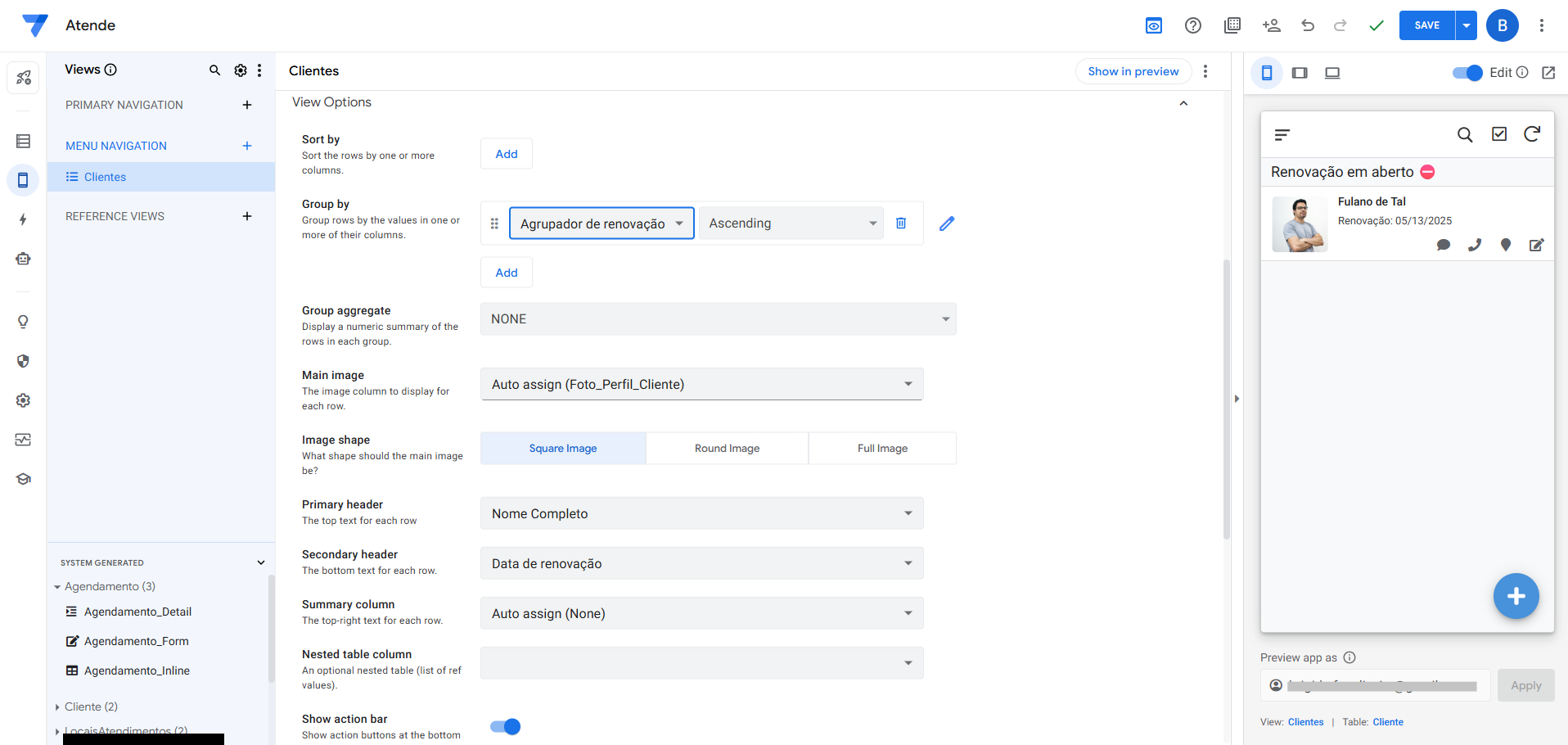The image size is (1568, 745).
Task: Click the undo arrow in top toolbar
Action: 1307,25
